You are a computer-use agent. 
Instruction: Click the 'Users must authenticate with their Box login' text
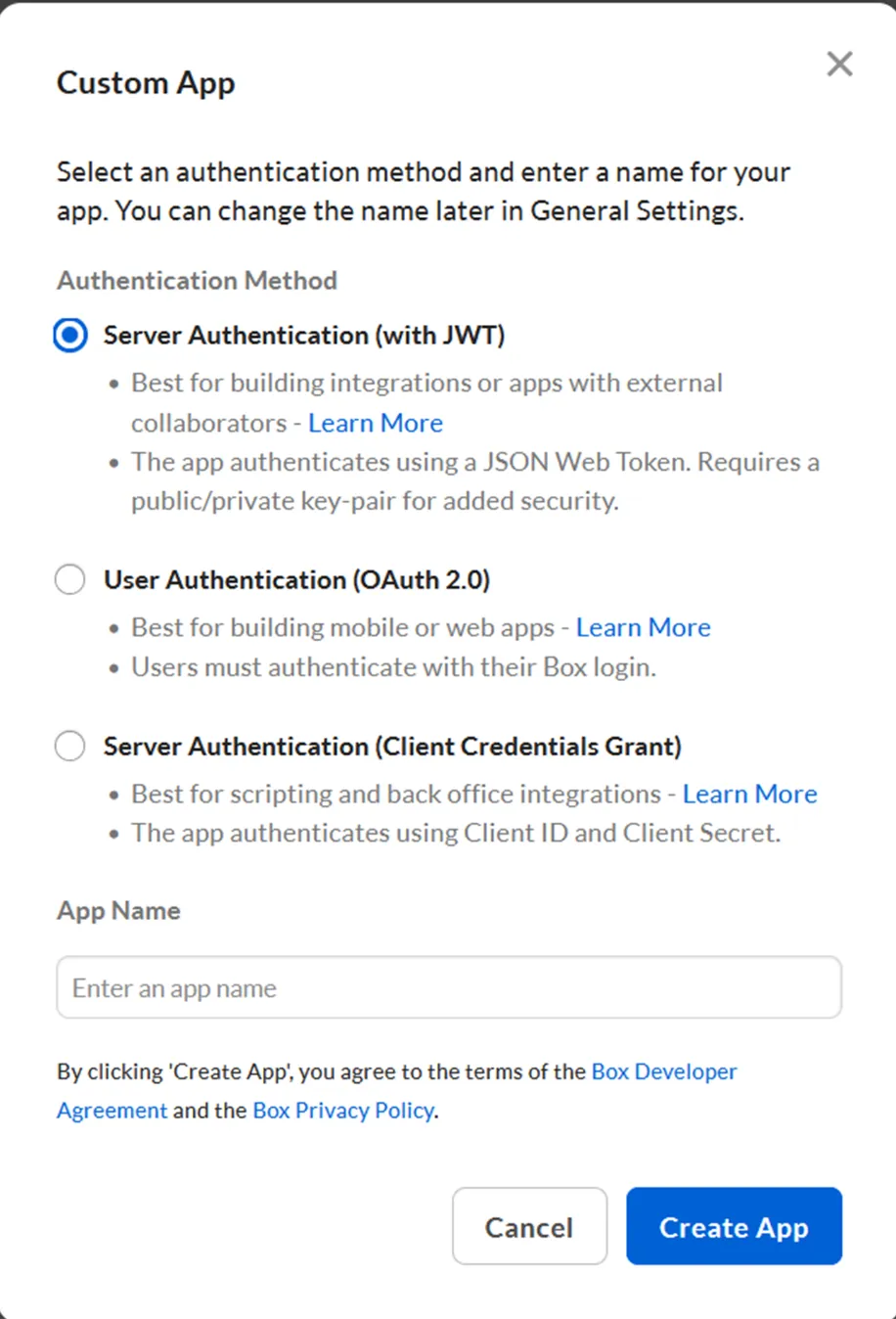393,667
